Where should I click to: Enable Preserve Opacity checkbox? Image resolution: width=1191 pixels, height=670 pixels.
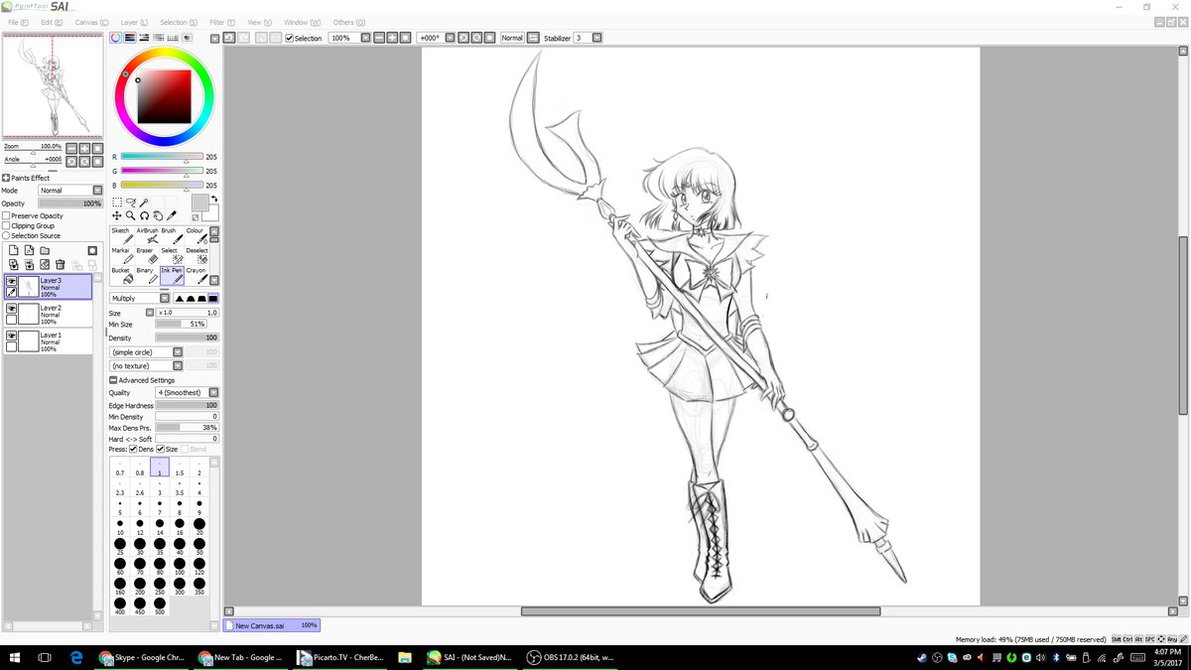6,216
